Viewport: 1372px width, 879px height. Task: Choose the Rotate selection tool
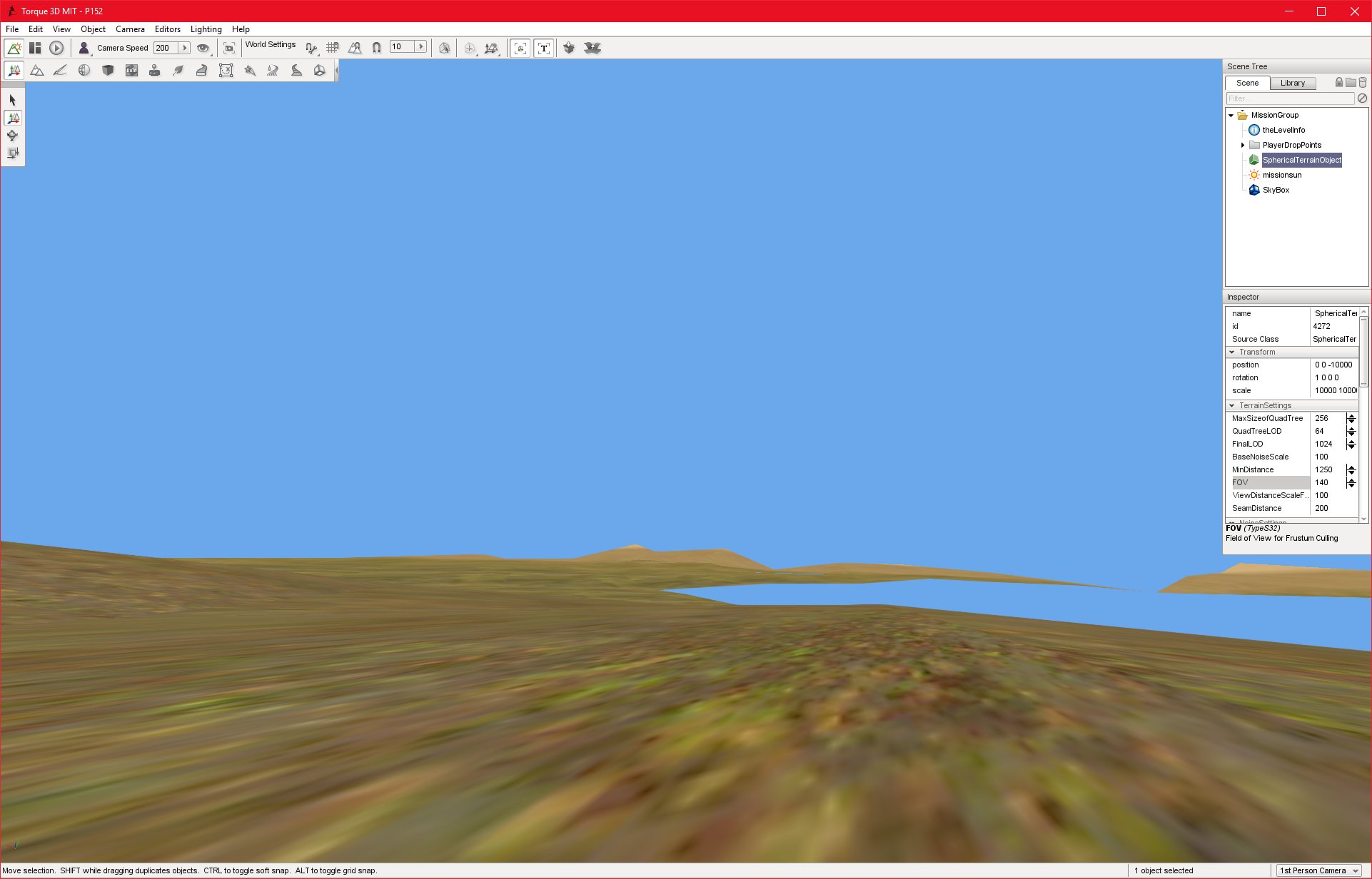13,135
